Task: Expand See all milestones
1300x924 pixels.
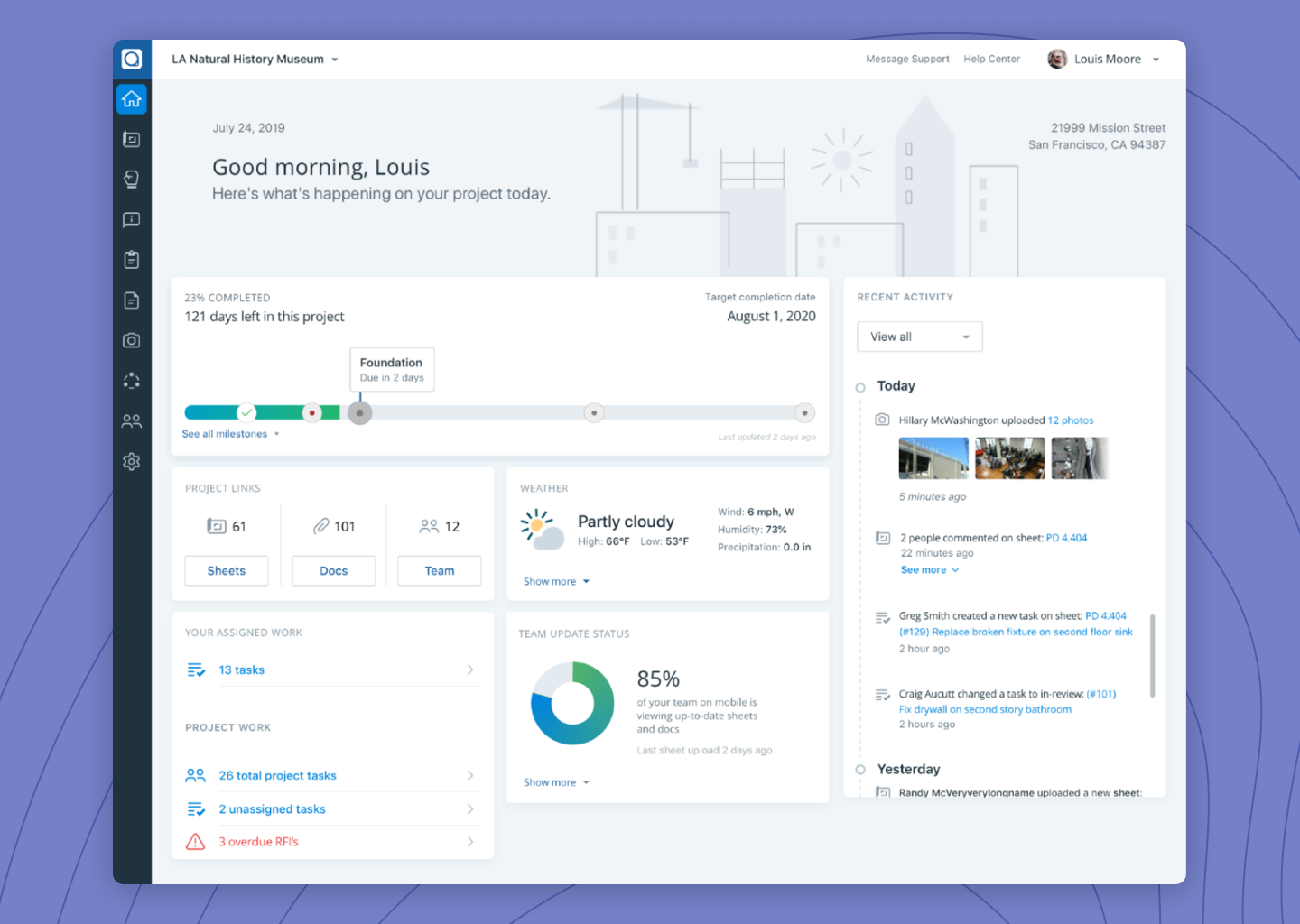Action: [231, 434]
